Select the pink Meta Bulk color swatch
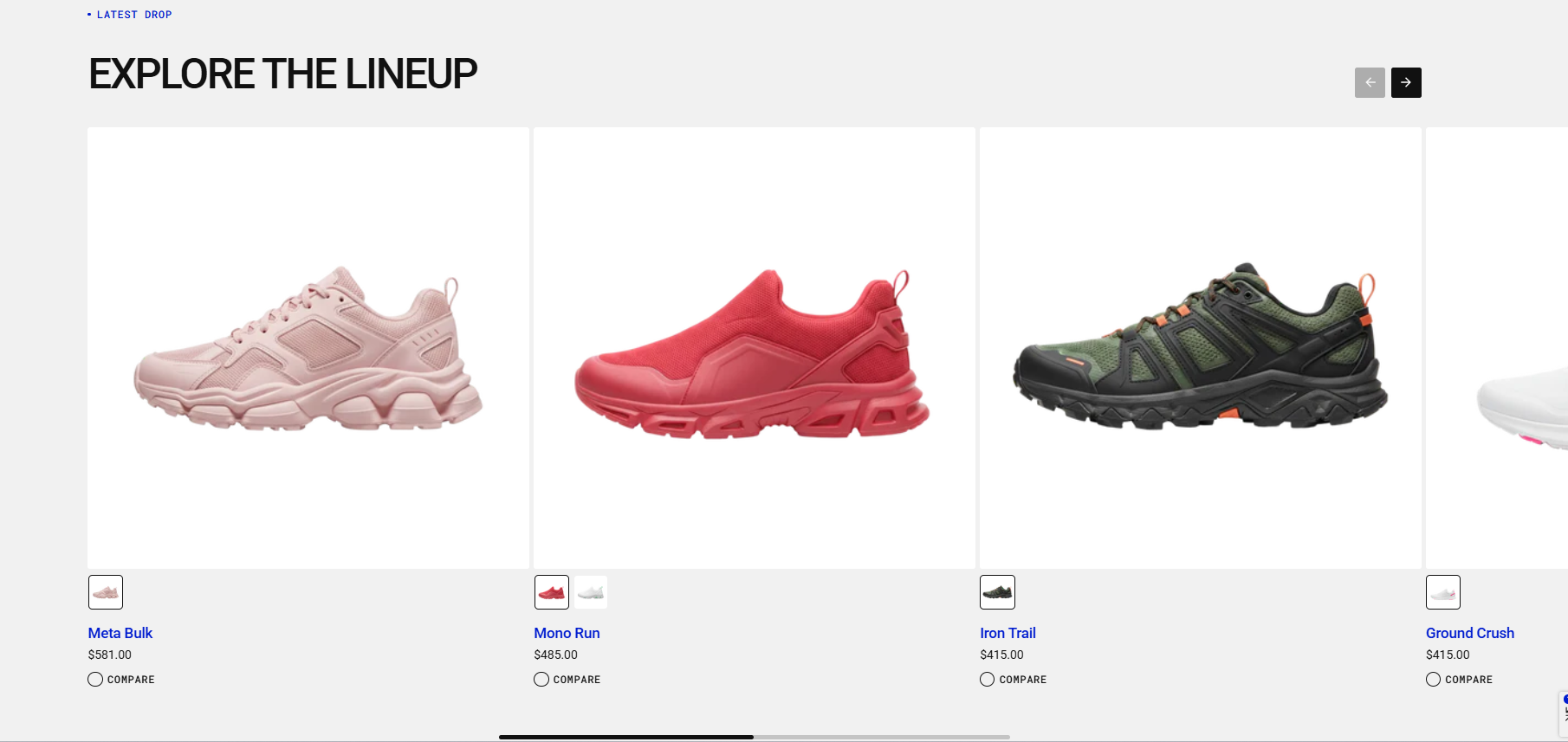Screen dimensions: 1568x742 (x=106, y=592)
